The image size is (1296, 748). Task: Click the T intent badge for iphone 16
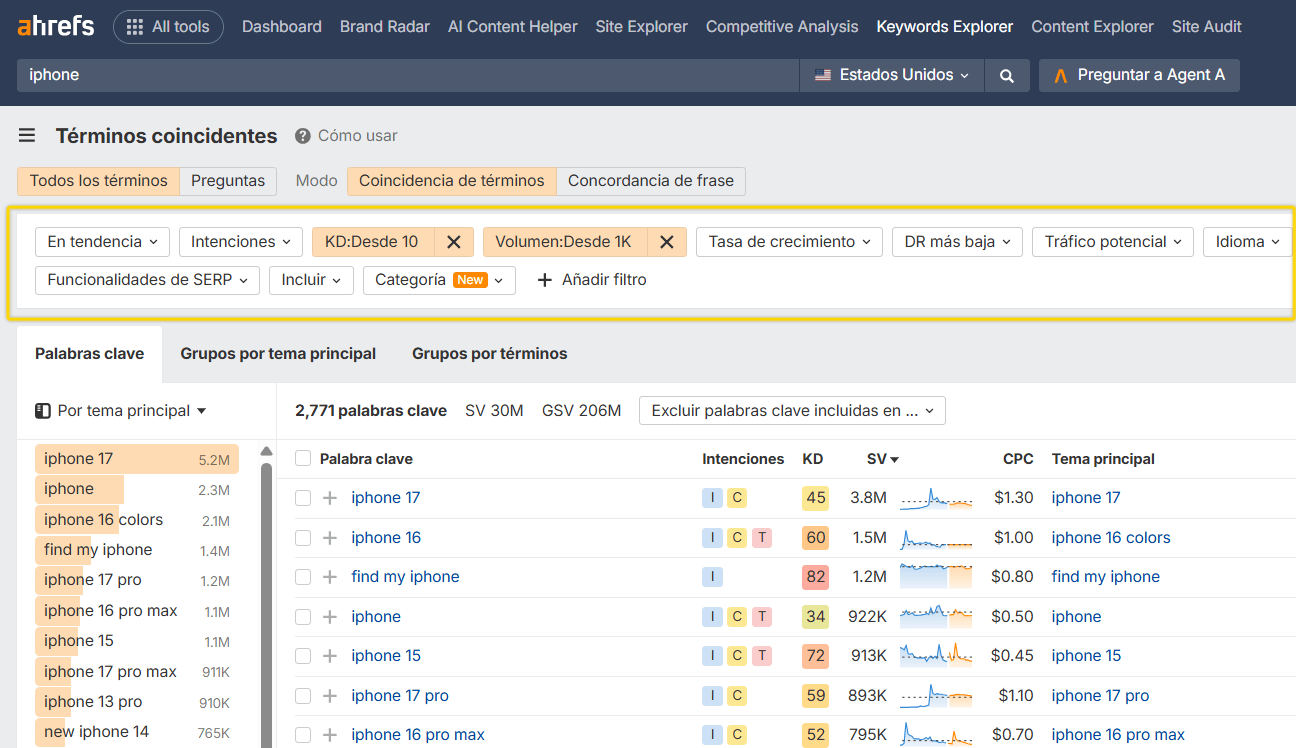click(762, 538)
